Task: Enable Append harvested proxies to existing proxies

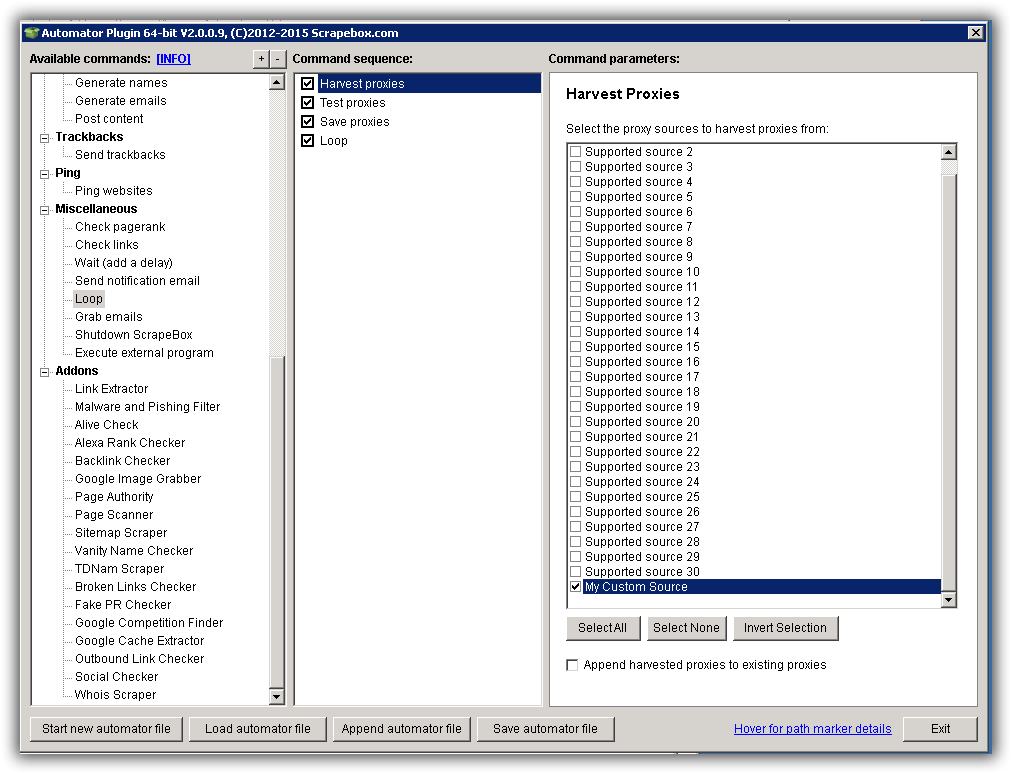Action: (x=572, y=665)
